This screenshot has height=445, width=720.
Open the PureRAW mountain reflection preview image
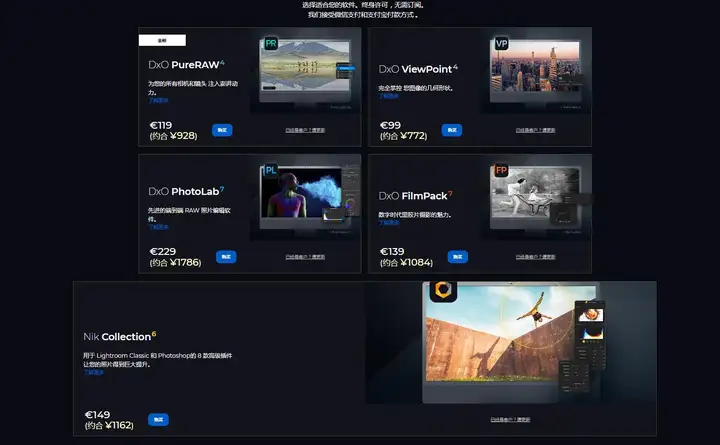tap(304, 66)
